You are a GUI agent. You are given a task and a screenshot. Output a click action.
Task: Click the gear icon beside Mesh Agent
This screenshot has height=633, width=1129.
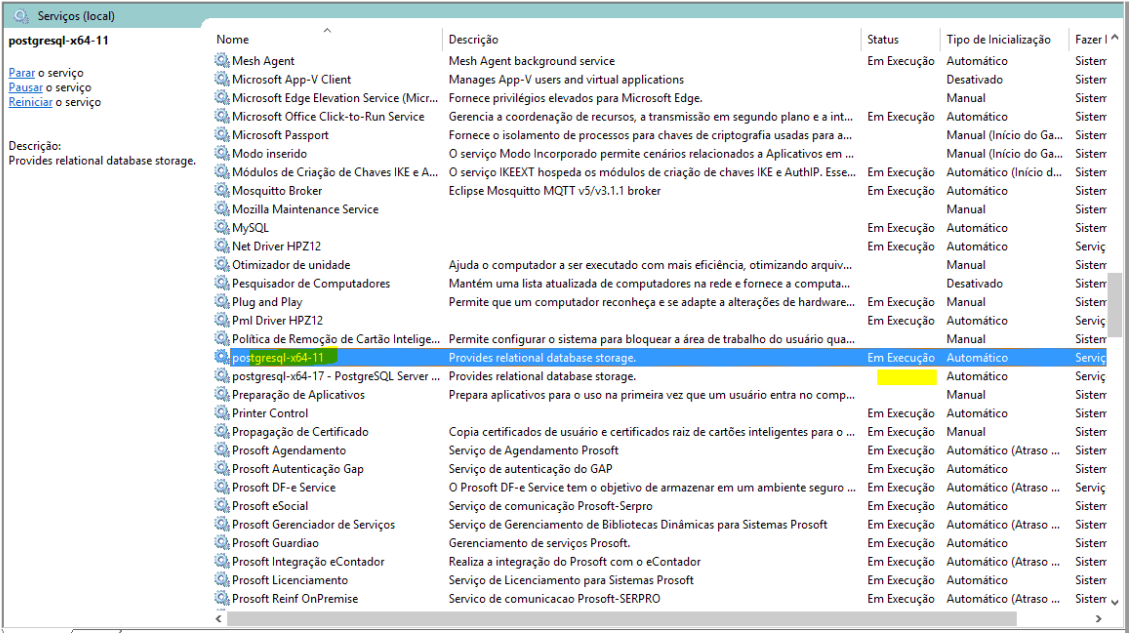tap(222, 60)
